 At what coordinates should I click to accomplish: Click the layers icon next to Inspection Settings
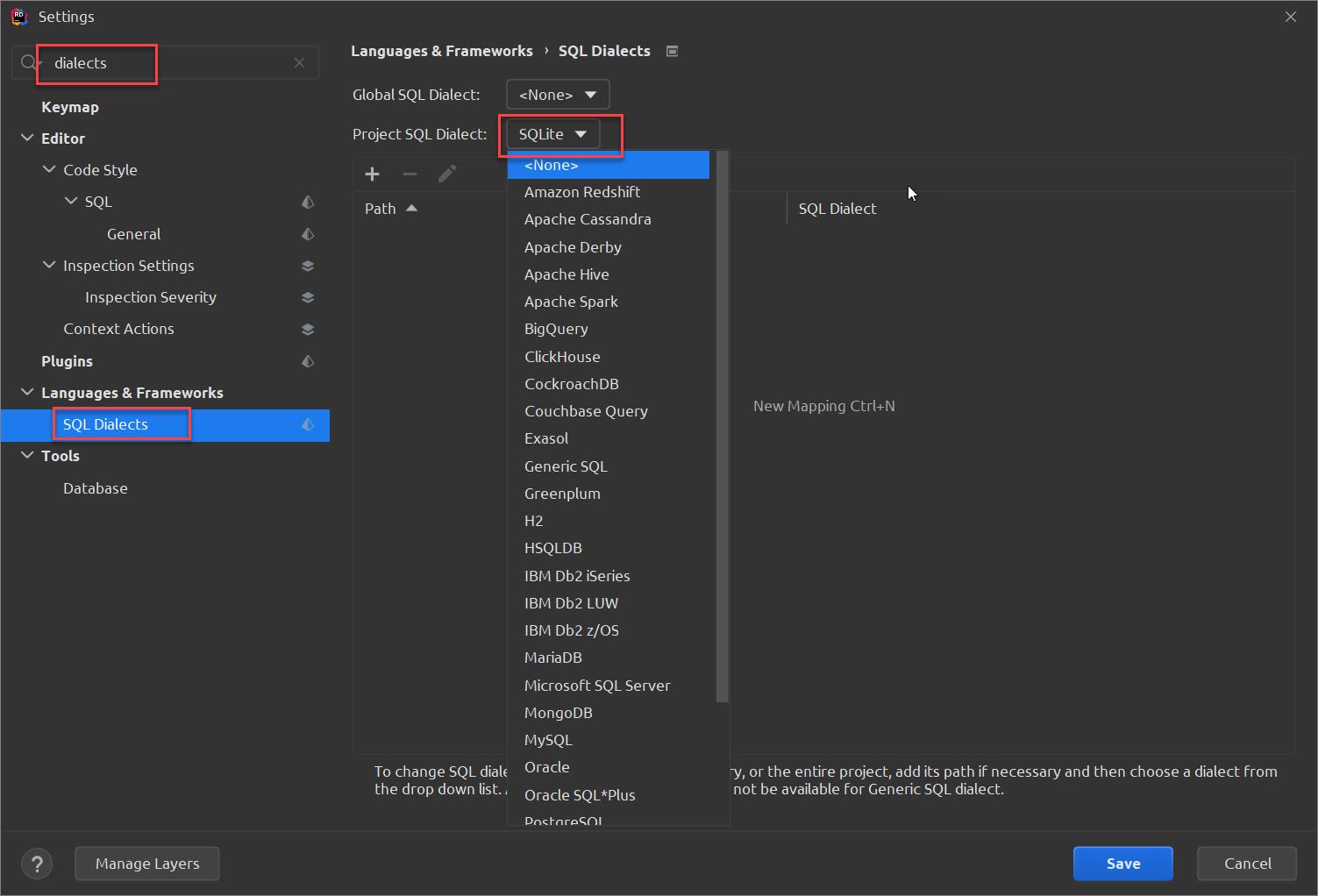(x=308, y=265)
